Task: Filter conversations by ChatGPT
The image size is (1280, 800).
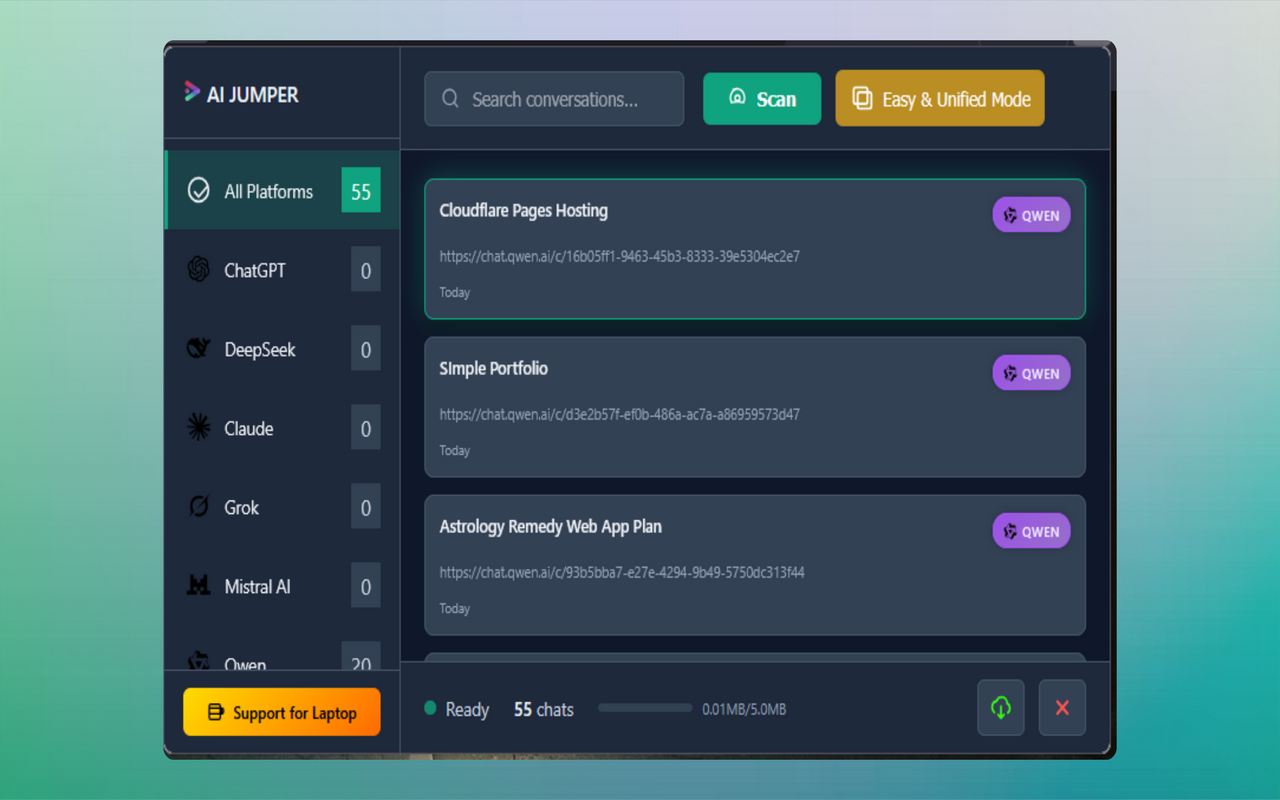Action: click(282, 269)
